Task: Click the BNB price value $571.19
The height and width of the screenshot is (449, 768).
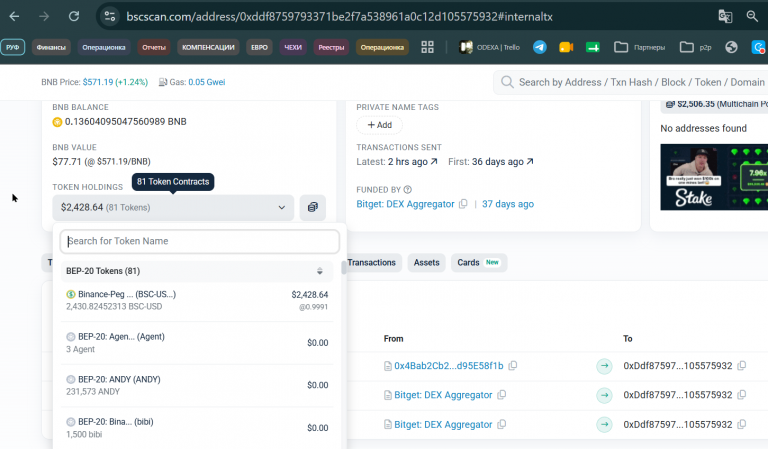Action: tap(97, 82)
